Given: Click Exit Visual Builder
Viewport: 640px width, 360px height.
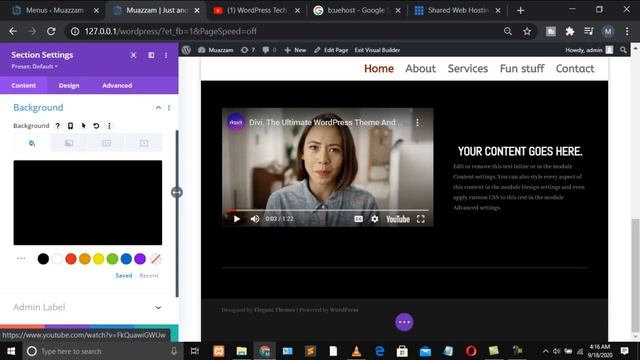Looking at the screenshot, I should pos(377,50).
